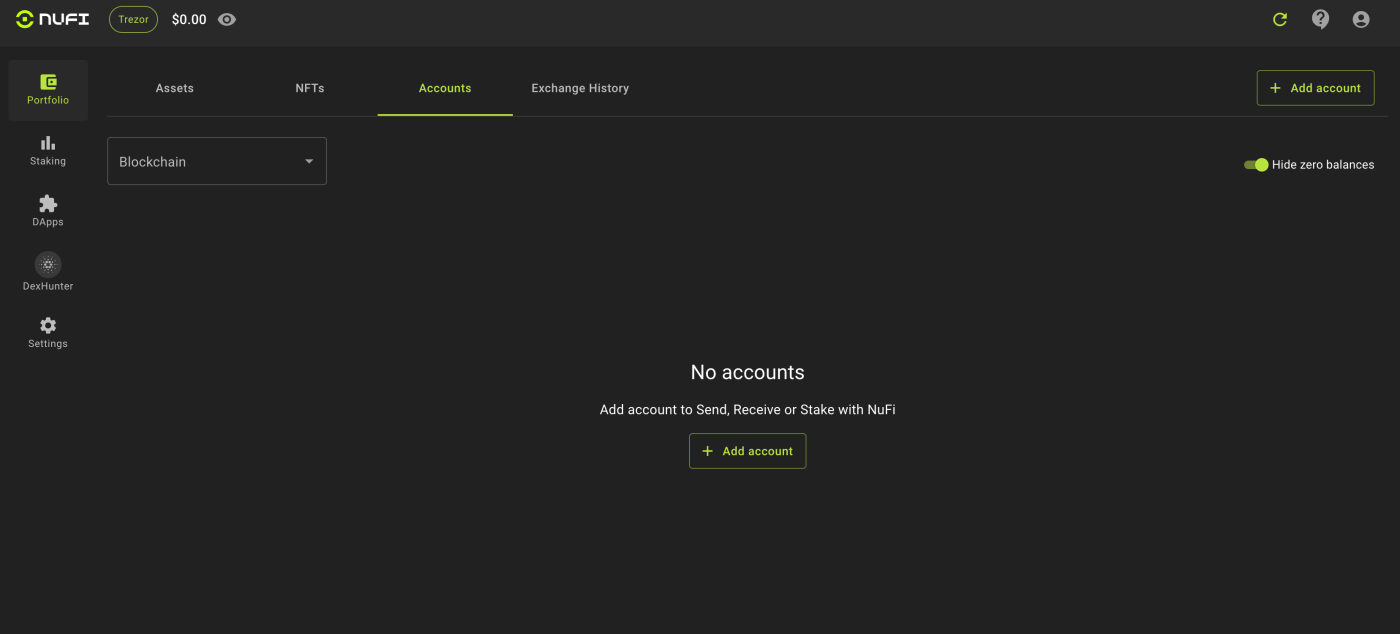This screenshot has height=634, width=1400.
Task: Open the user profile icon
Action: pyautogui.click(x=1361, y=19)
